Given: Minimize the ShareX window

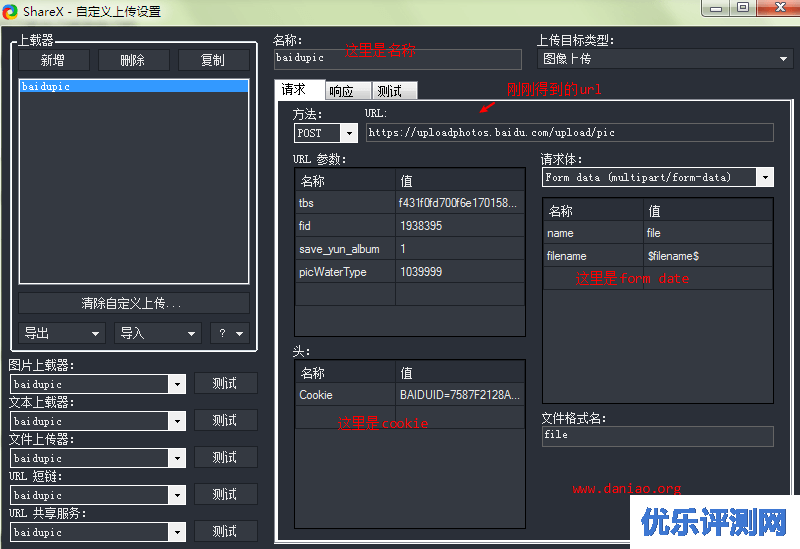Looking at the screenshot, I should [x=716, y=8].
